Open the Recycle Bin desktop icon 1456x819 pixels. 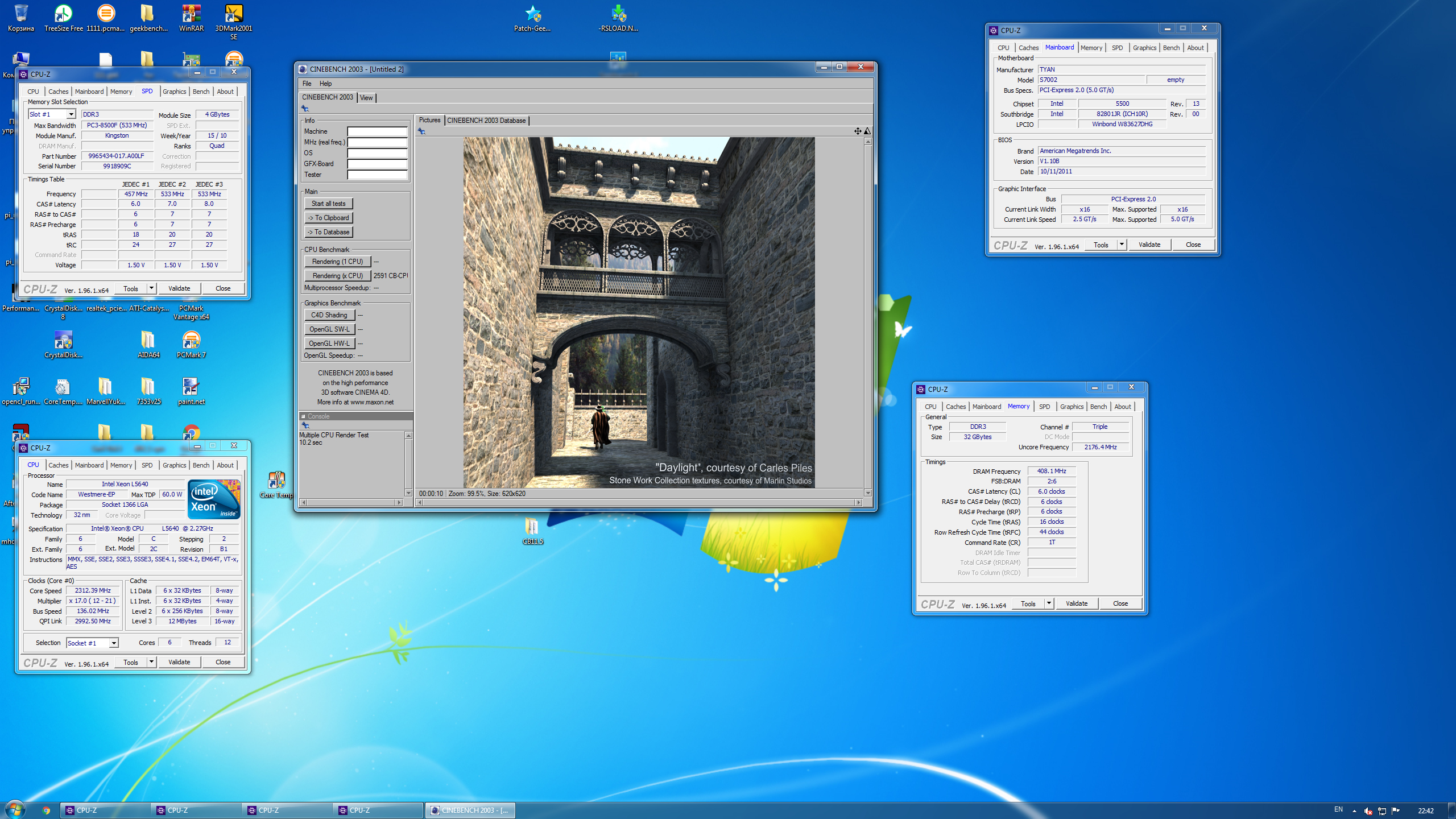[21, 18]
